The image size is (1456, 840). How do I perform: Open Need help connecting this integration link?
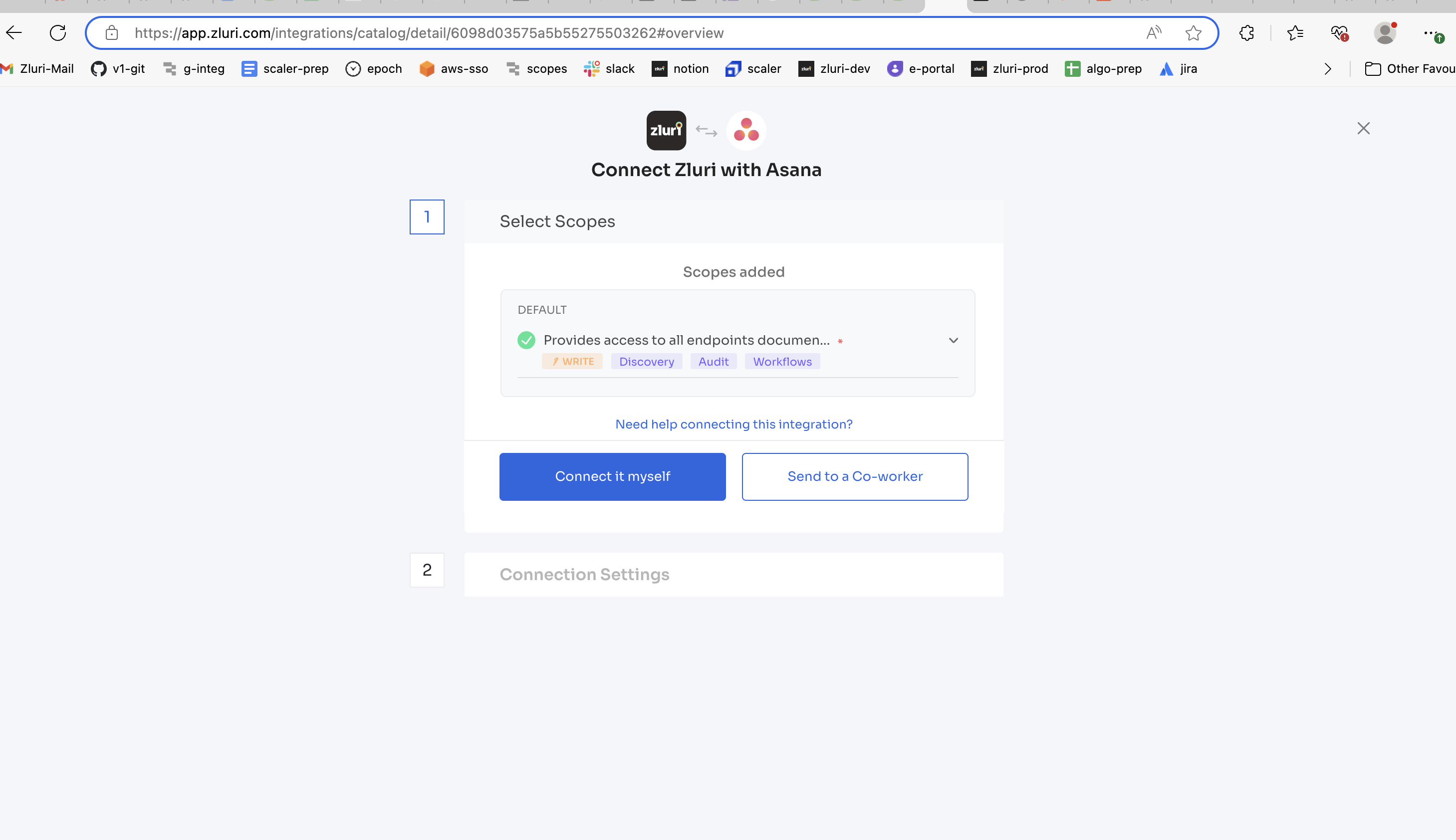pos(733,424)
